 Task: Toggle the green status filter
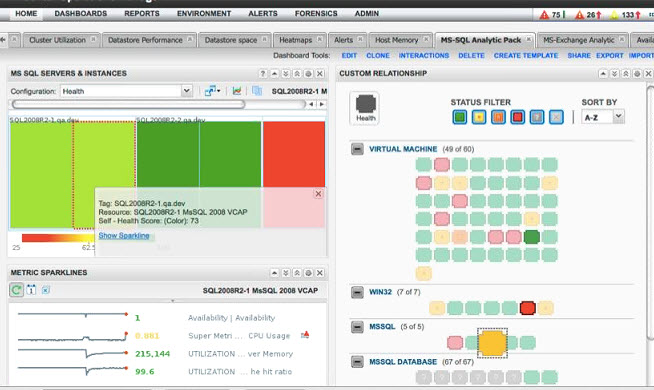click(460, 117)
